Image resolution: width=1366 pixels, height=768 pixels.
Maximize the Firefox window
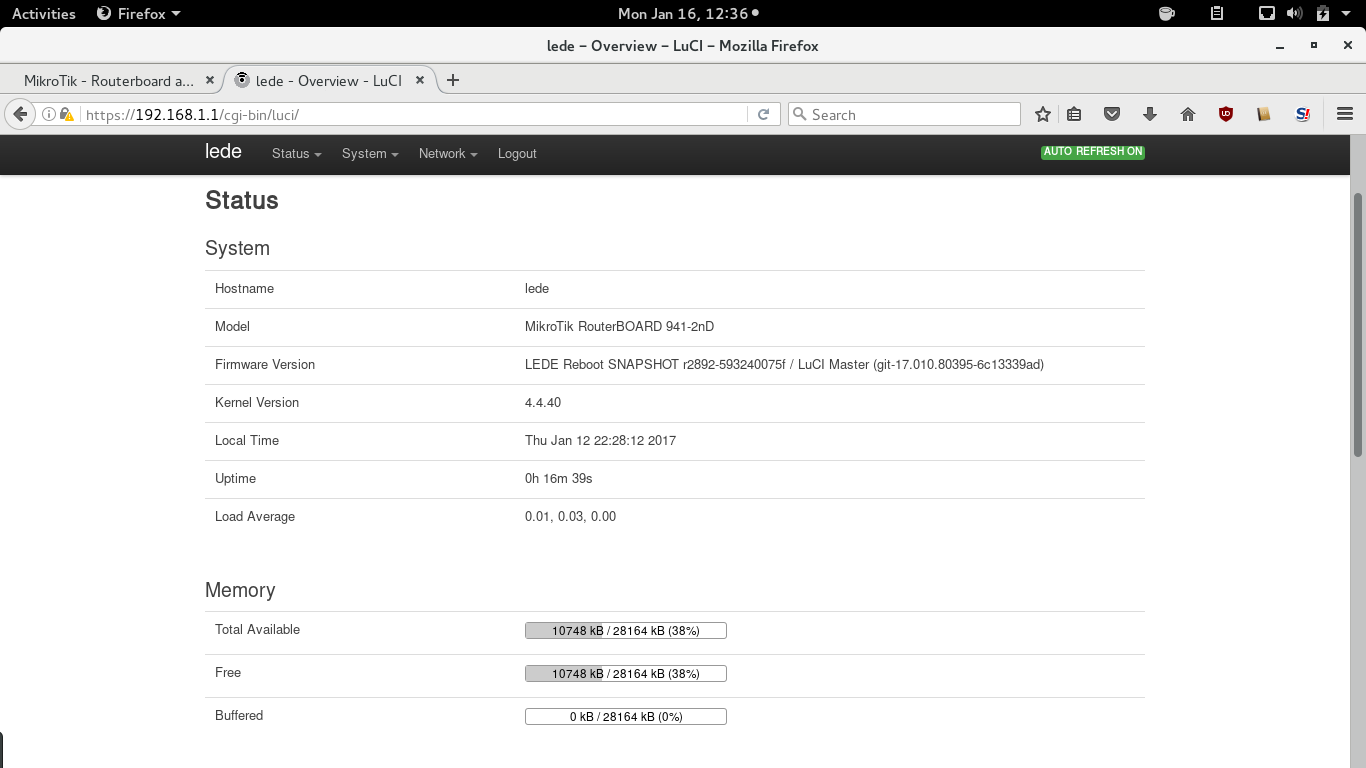(1314, 46)
